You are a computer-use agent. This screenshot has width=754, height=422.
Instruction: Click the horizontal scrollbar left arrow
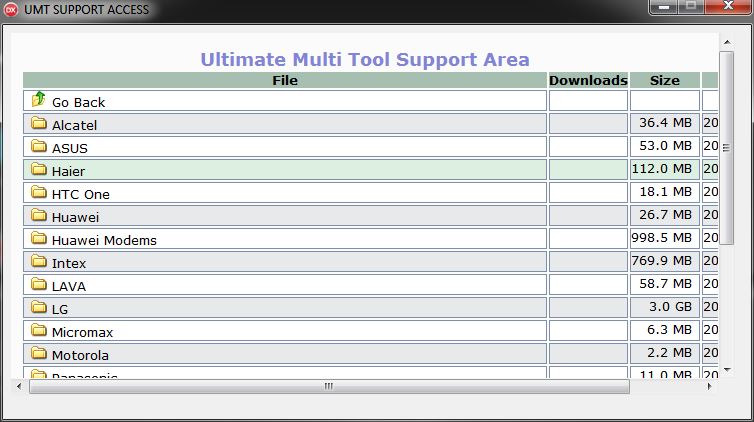coord(19,386)
